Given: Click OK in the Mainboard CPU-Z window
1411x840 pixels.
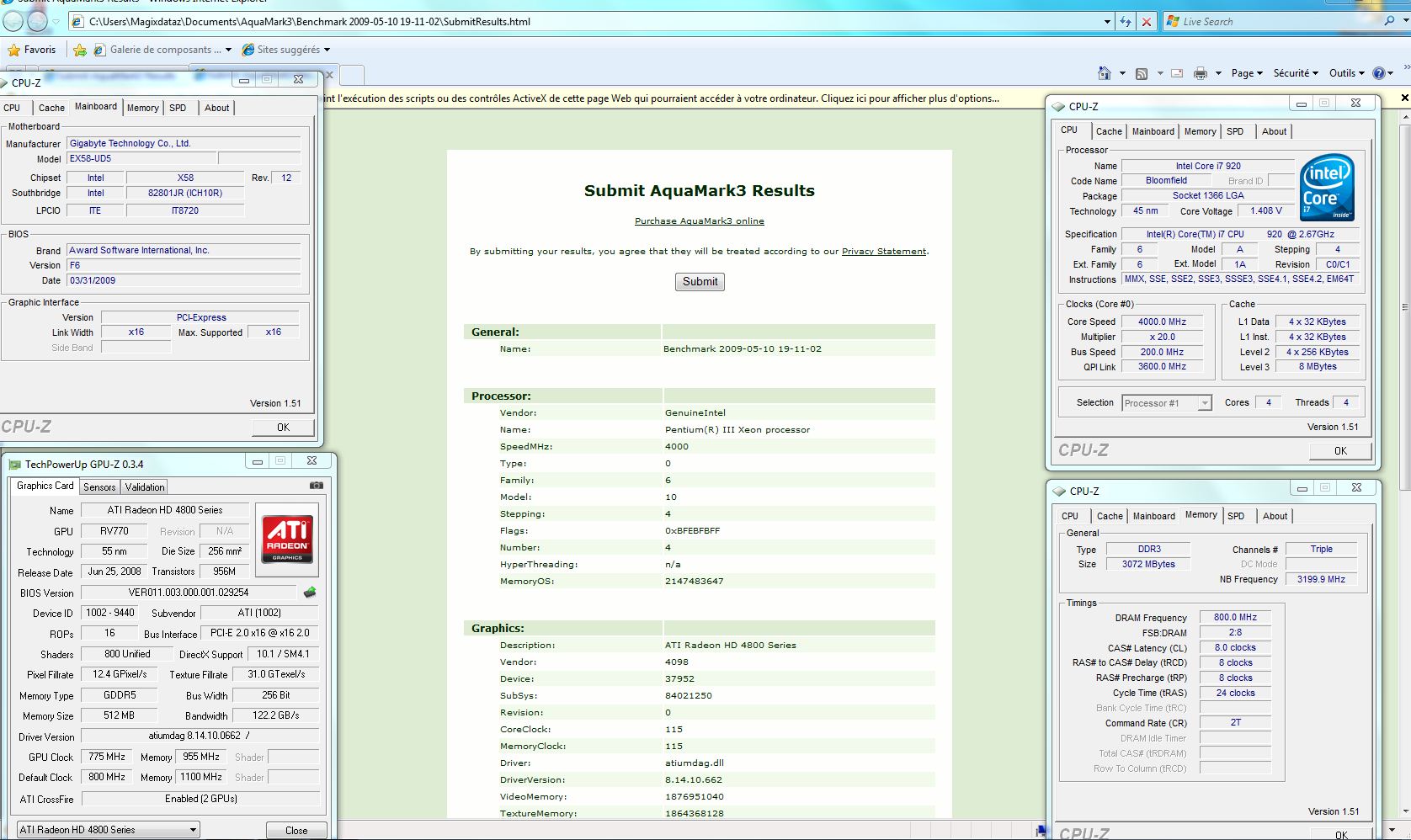Looking at the screenshot, I should [x=284, y=428].
